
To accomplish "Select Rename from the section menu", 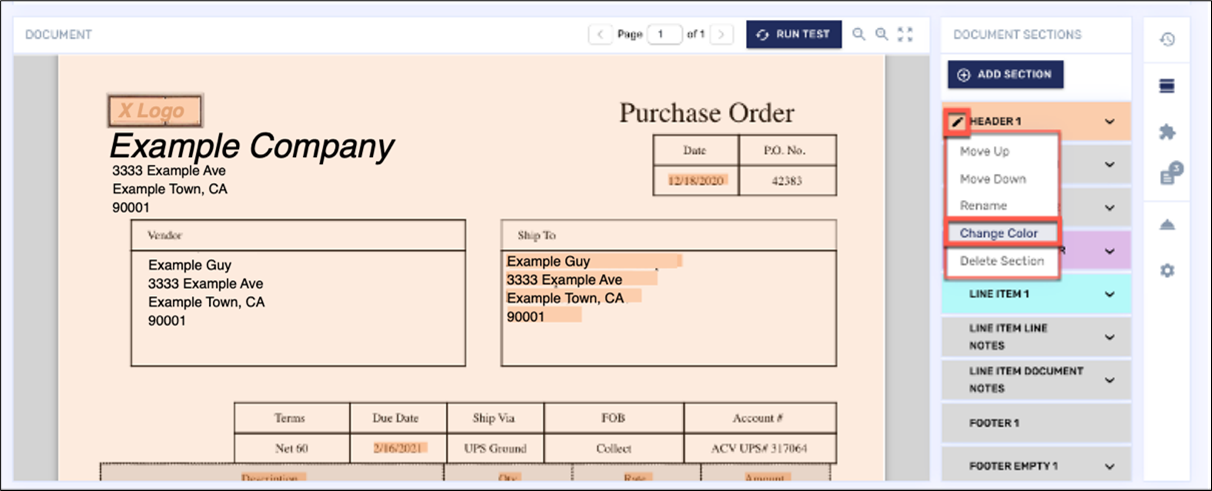I will pyautogui.click(x=983, y=205).
